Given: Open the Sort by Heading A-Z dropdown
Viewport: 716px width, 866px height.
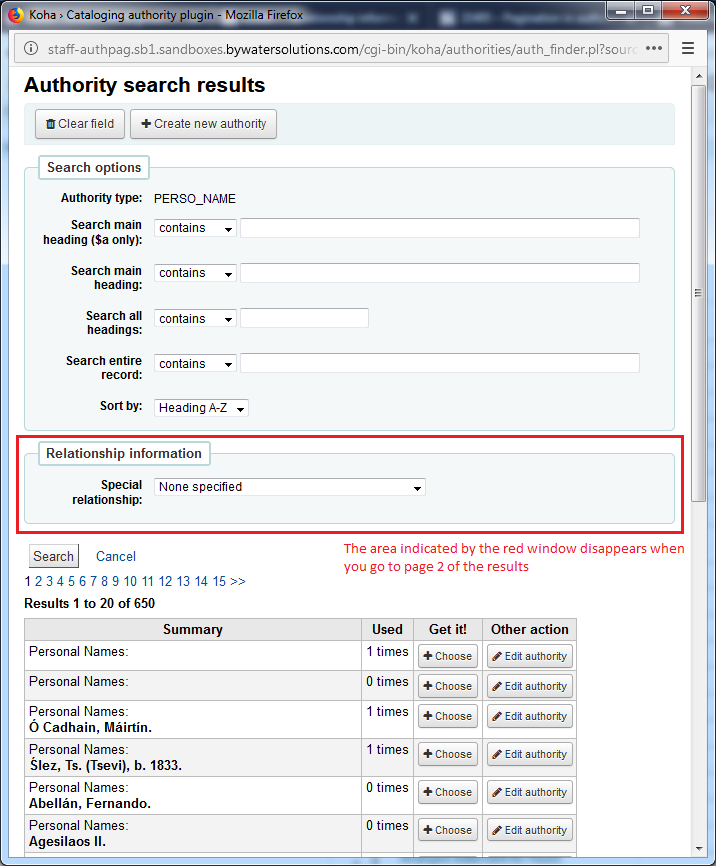Looking at the screenshot, I should point(201,408).
